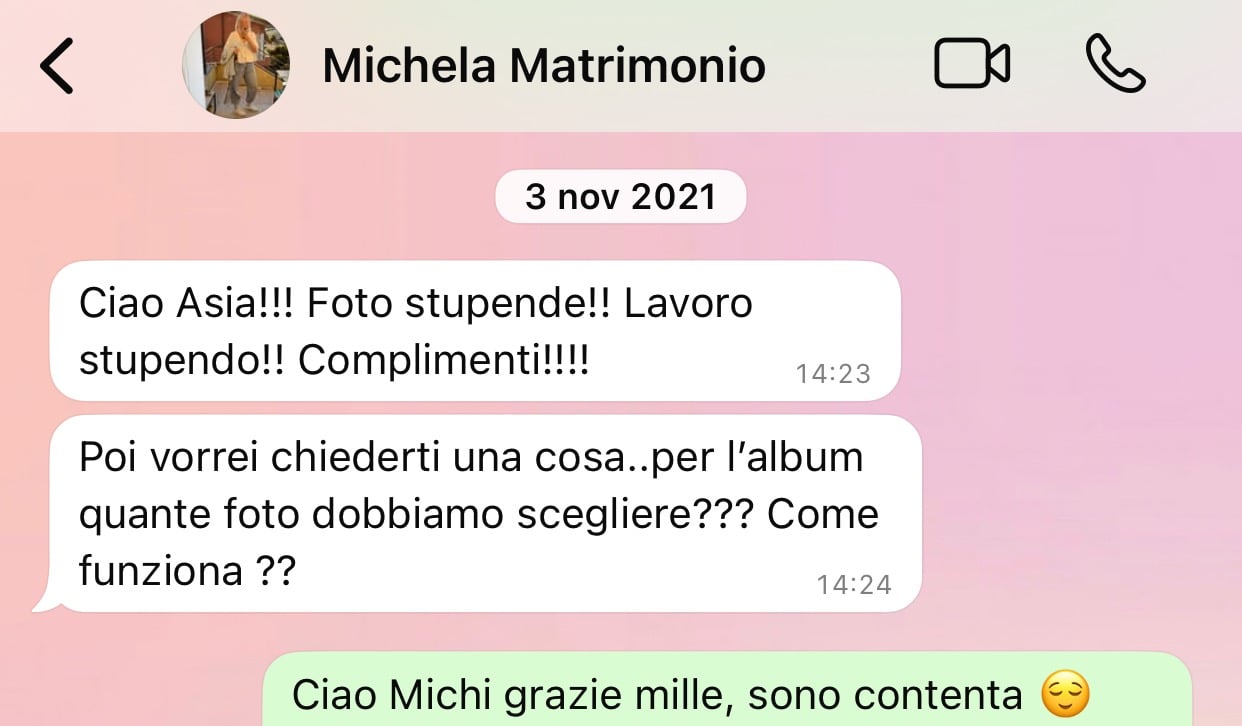The height and width of the screenshot is (726, 1242).
Task: Go back using the left chevron arrow
Action: 56,66
